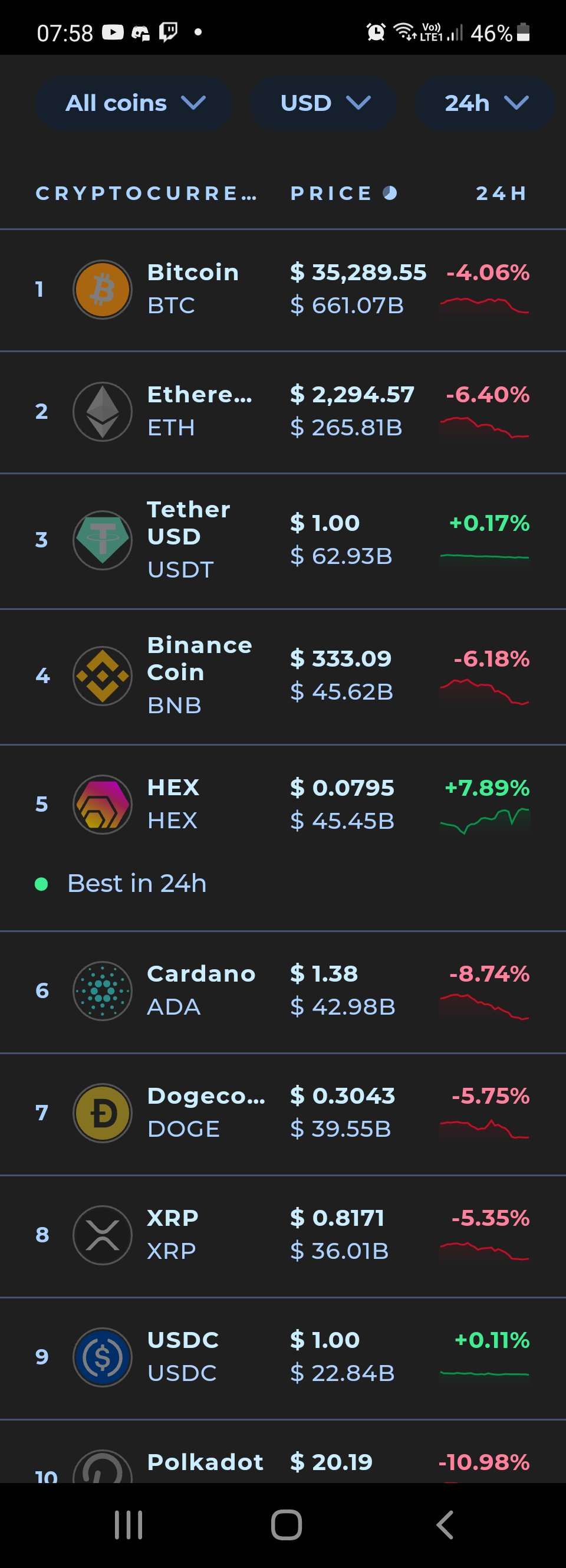Tap the USDC dollar logo
This screenshot has height=1568, width=566.
click(x=102, y=1357)
